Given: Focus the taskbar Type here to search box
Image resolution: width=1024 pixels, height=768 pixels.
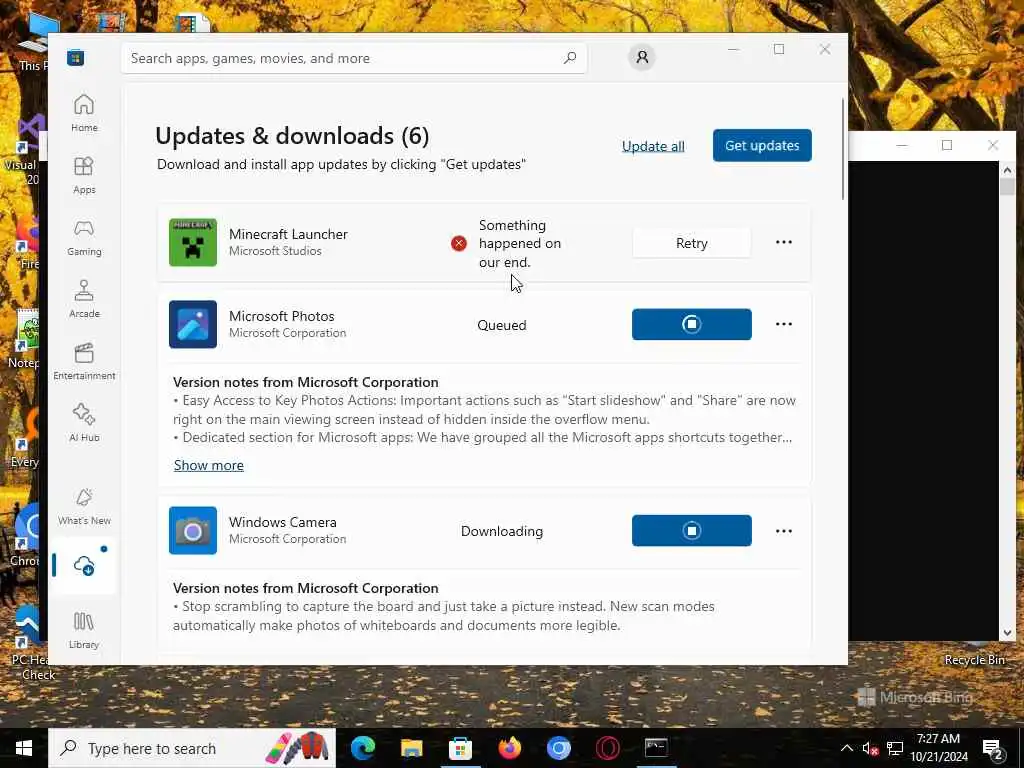Looking at the screenshot, I should click(x=193, y=748).
